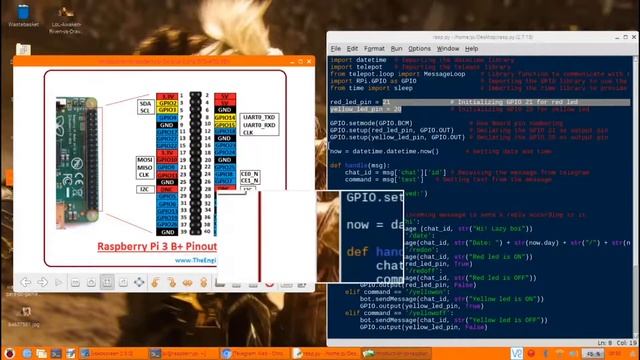This screenshot has width=640, height=360.
Task: Open volume control in system tray
Action: pos(573,353)
